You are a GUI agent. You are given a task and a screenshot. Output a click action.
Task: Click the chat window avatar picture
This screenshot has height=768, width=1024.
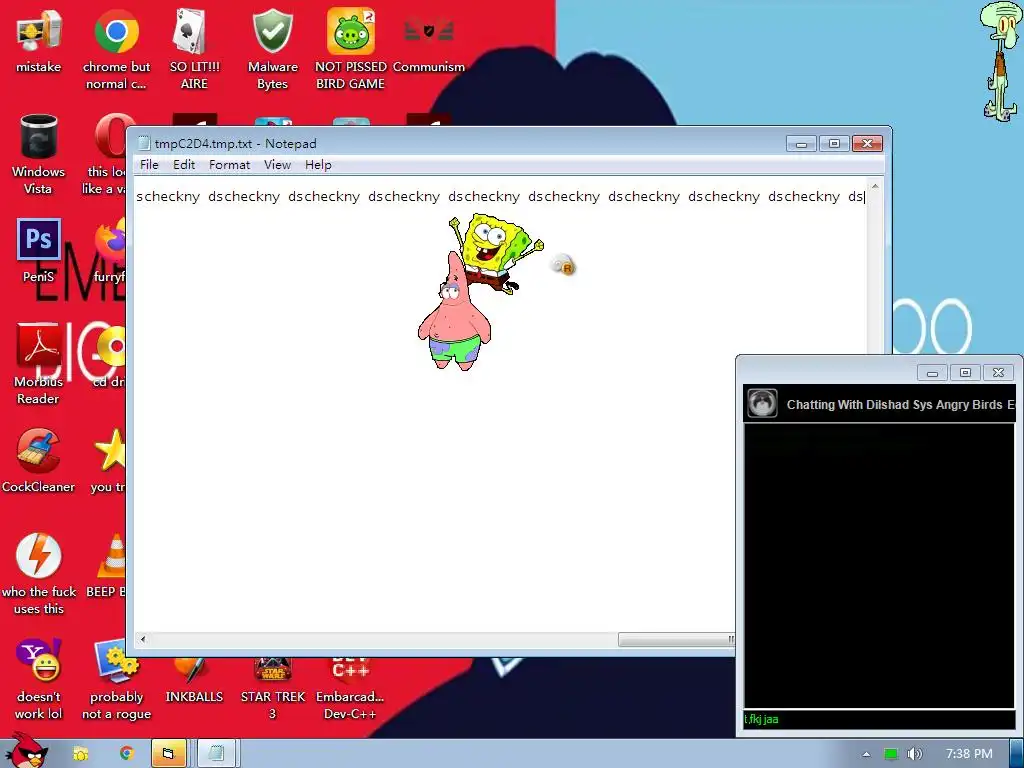click(762, 403)
